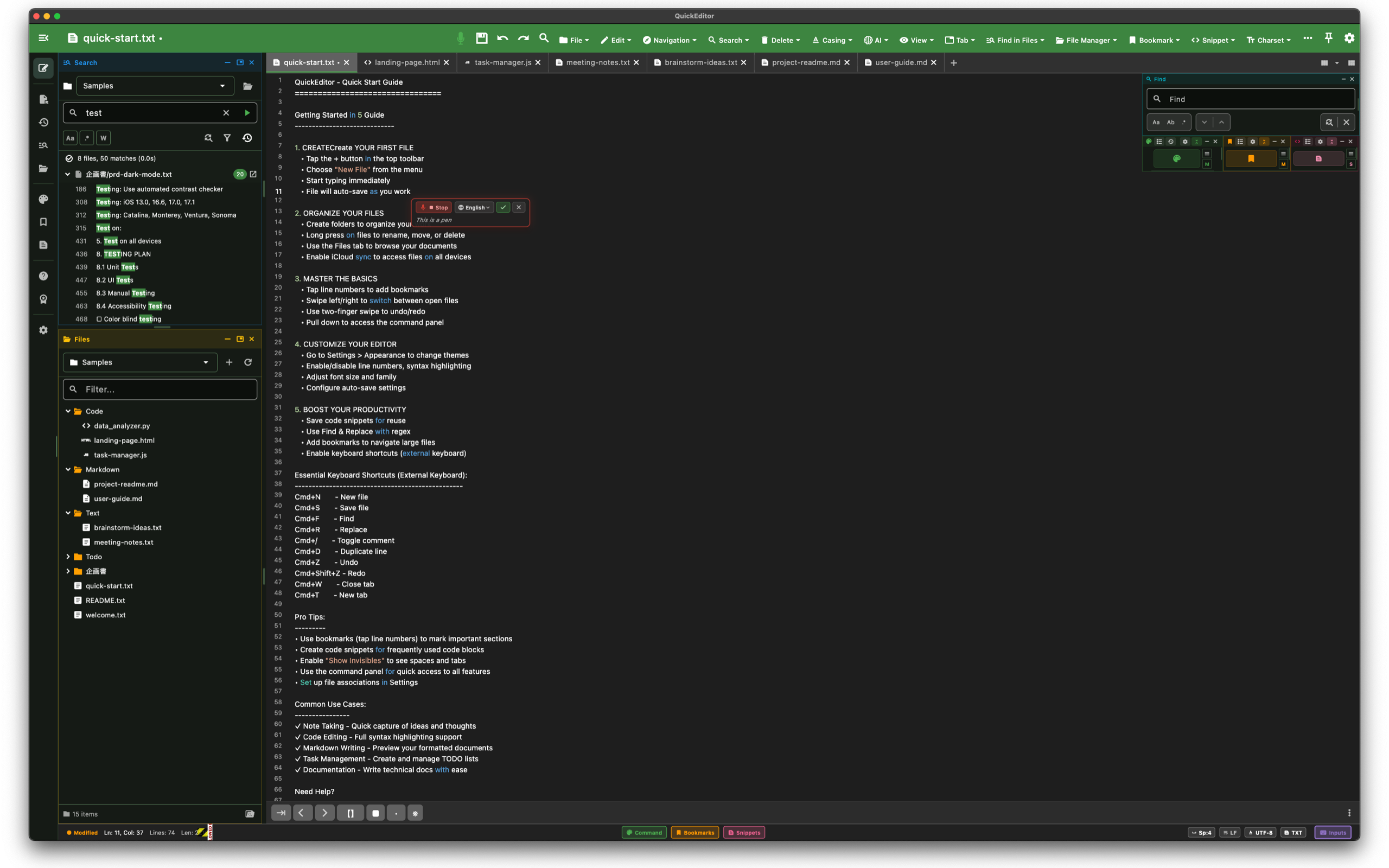Click the award badge icon in left sidebar

pos(43,299)
